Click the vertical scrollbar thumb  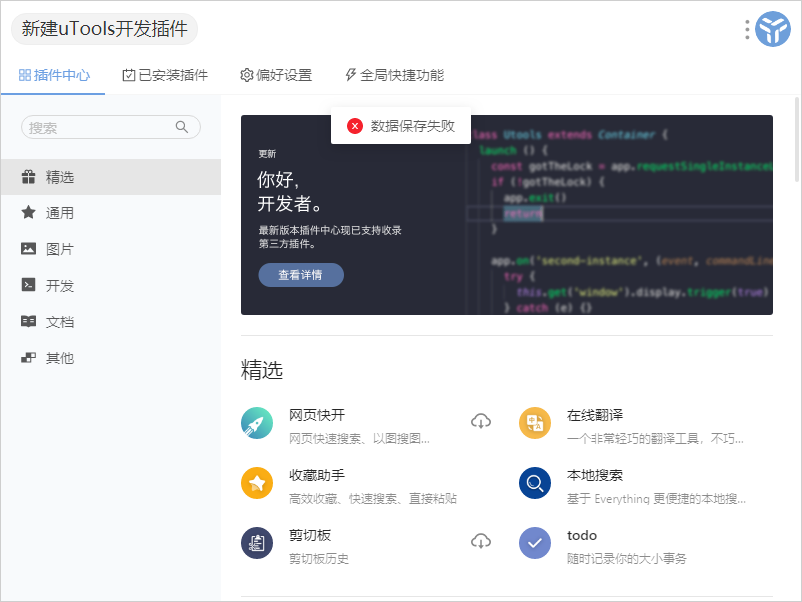tap(797, 139)
